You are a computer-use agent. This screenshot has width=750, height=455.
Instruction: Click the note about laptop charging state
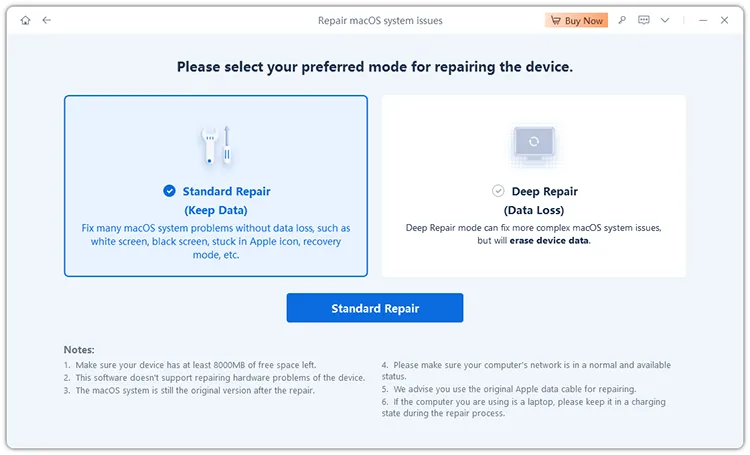click(523, 408)
